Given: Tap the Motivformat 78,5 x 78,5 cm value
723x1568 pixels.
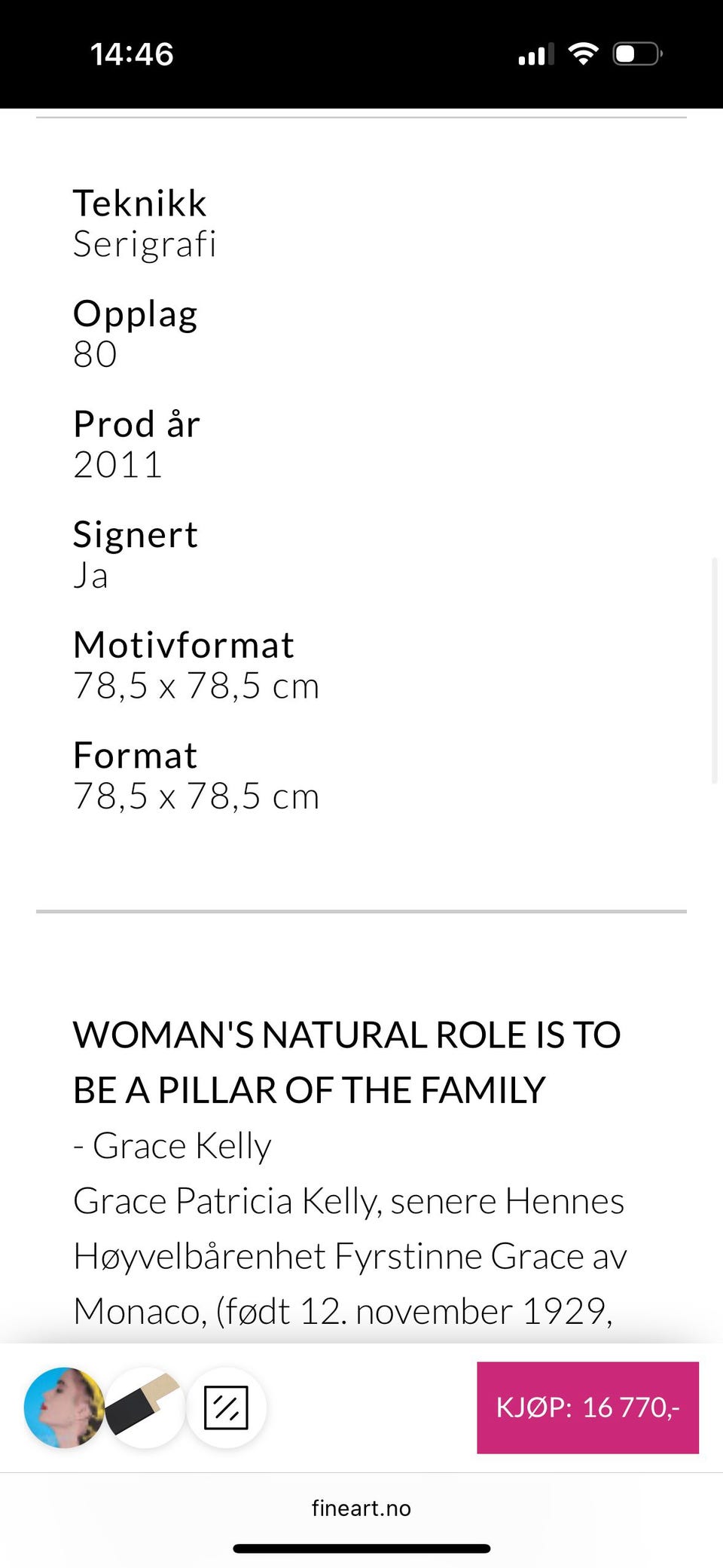Looking at the screenshot, I should 196,686.
